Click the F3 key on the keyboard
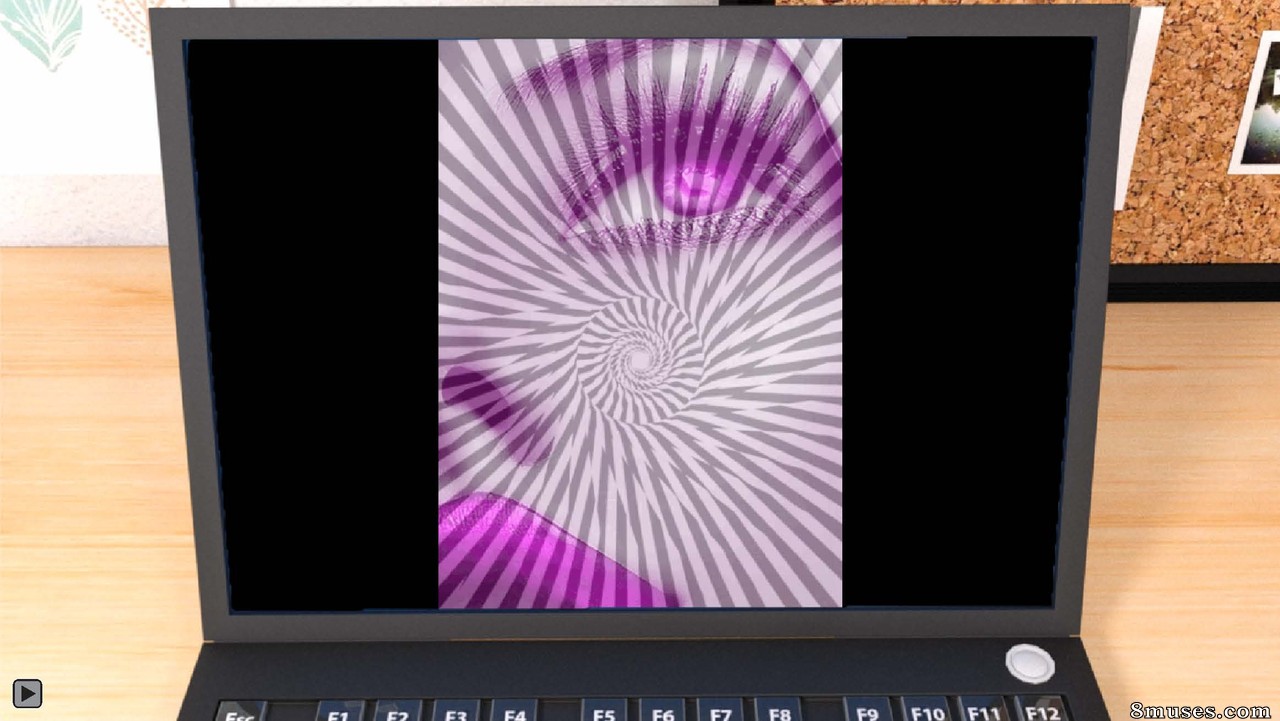1280x721 pixels. pos(456,711)
